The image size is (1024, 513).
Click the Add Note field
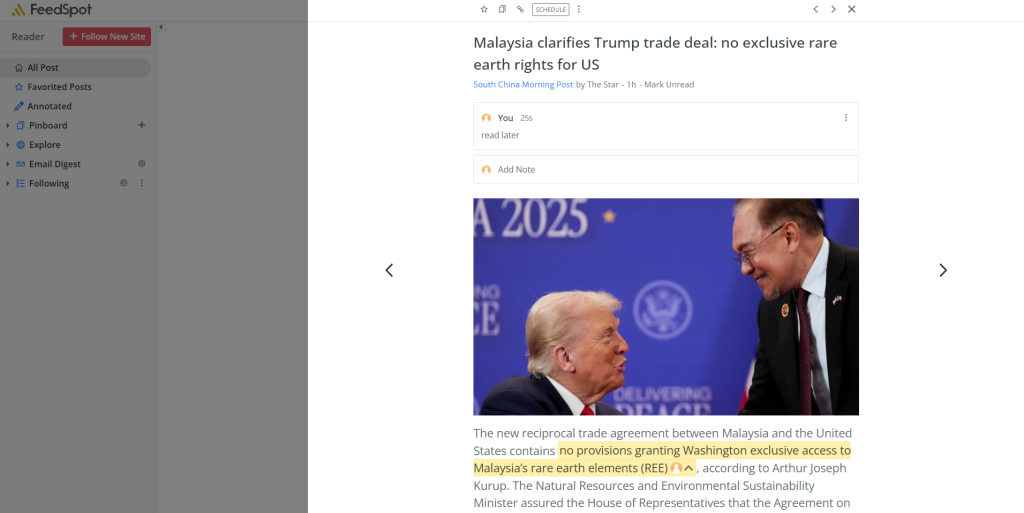pyautogui.click(x=665, y=170)
